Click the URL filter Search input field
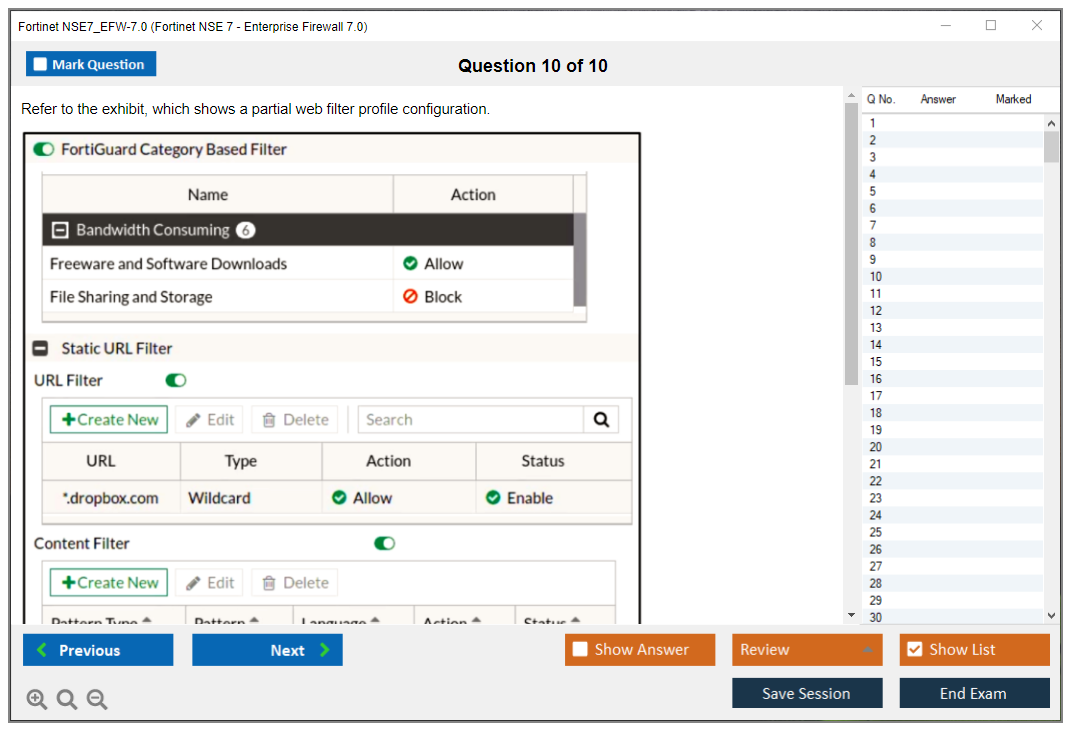The image size is (1075, 735). 470,420
